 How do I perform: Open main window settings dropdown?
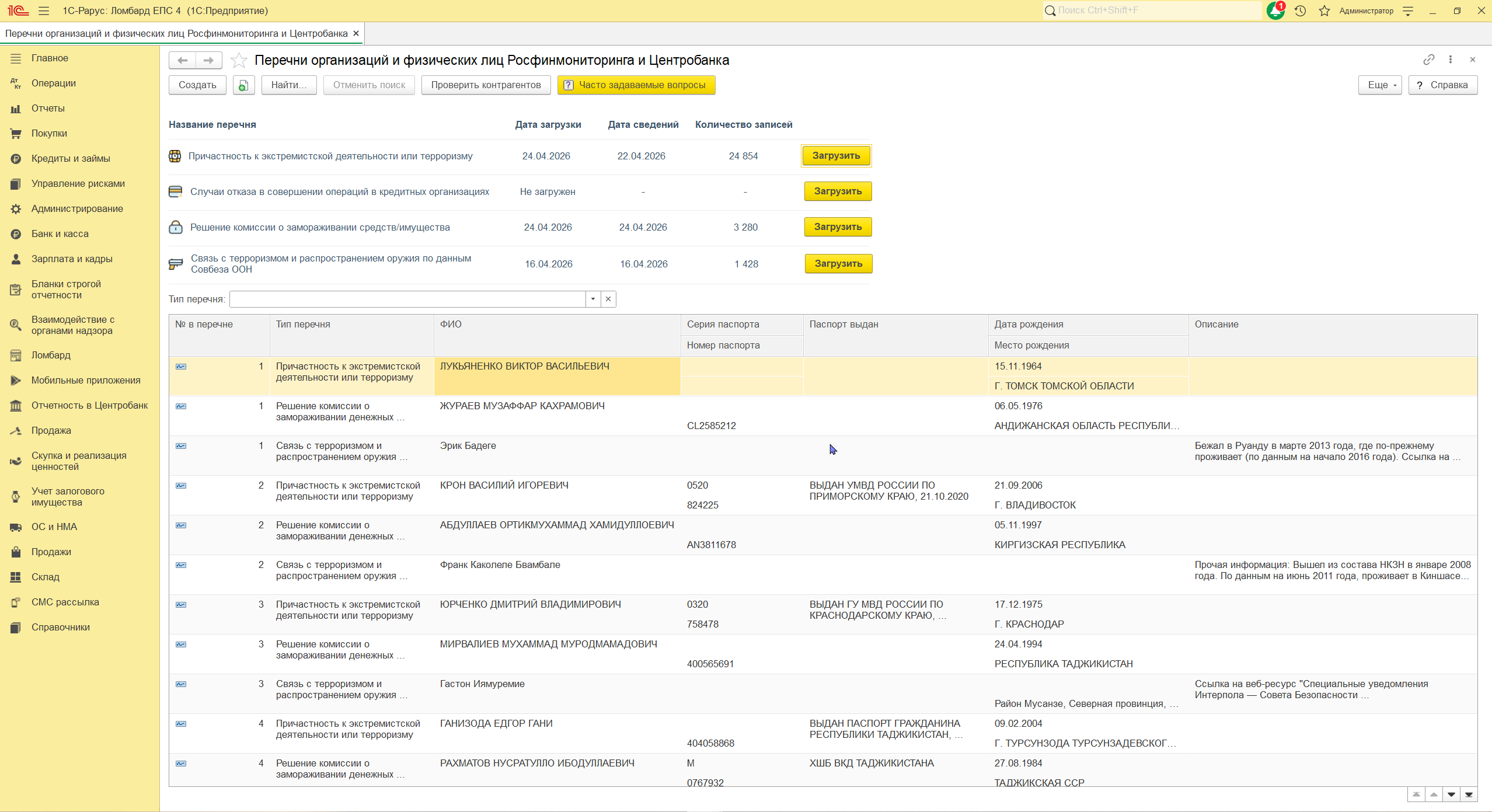(1408, 11)
